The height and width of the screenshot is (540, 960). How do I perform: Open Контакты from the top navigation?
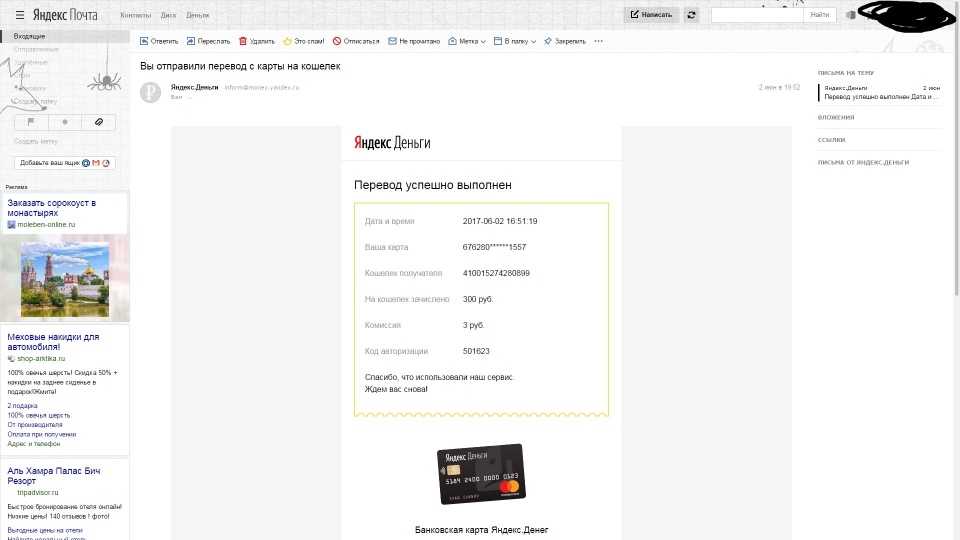click(135, 15)
